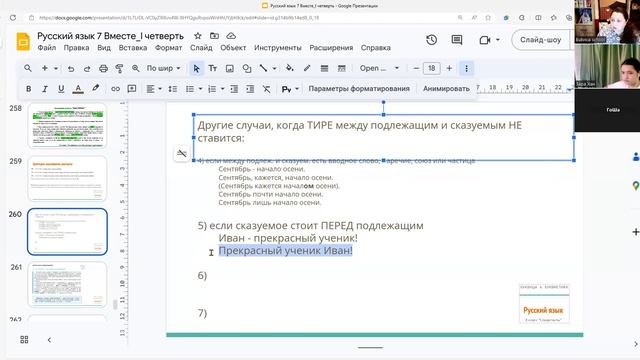The width and height of the screenshot is (640, 360).
Task: Open the new slide layout dropdown arrow
Action: click(x=56, y=68)
